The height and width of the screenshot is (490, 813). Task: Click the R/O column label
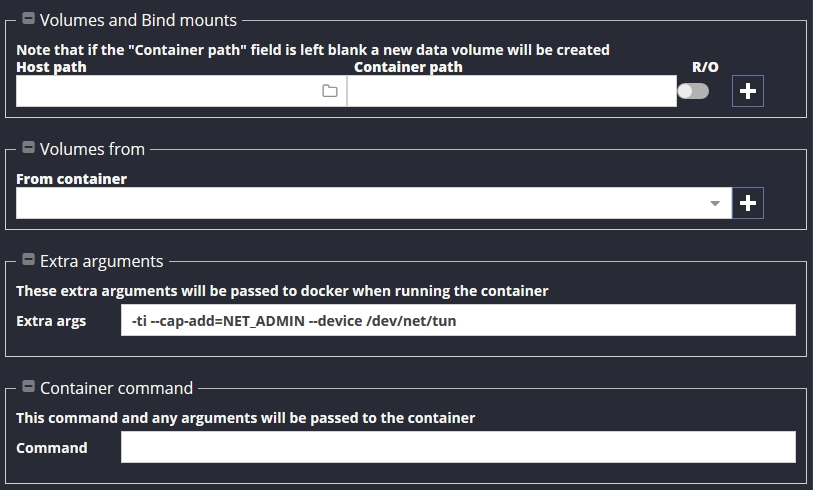[705, 67]
